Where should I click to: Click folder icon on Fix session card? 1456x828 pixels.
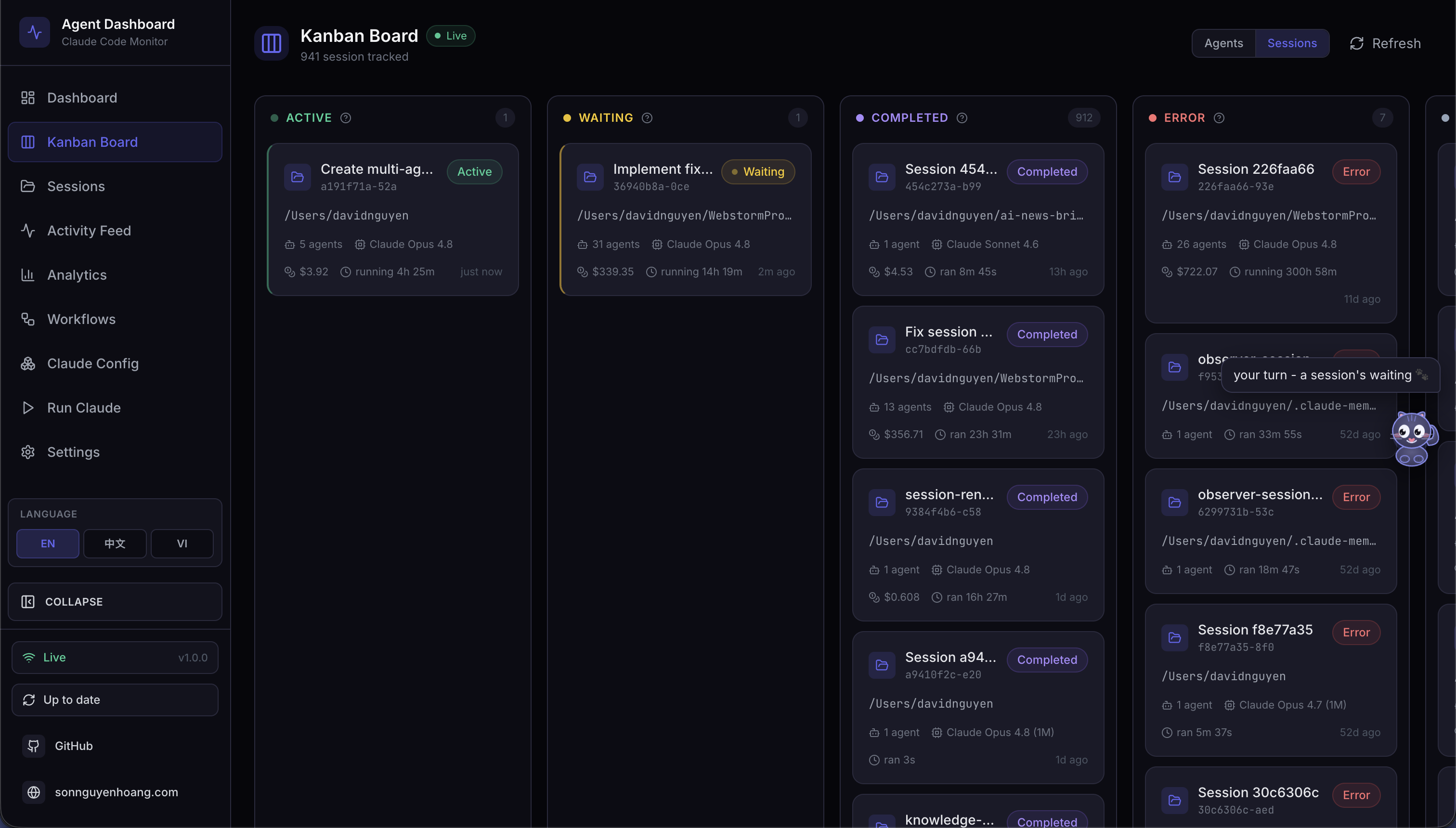pos(882,339)
